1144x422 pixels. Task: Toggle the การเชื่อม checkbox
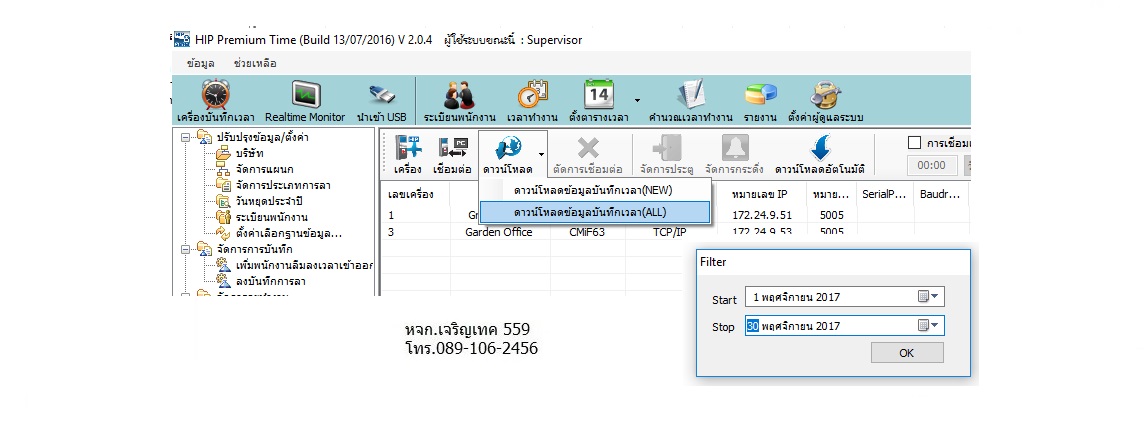913,143
